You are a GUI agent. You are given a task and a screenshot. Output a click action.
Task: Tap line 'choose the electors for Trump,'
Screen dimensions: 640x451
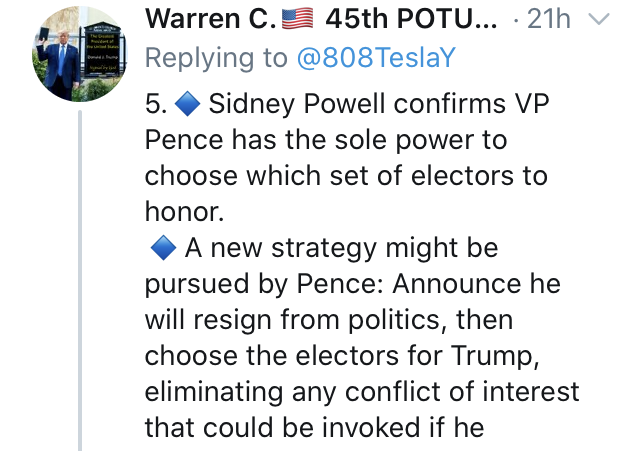tap(342, 355)
